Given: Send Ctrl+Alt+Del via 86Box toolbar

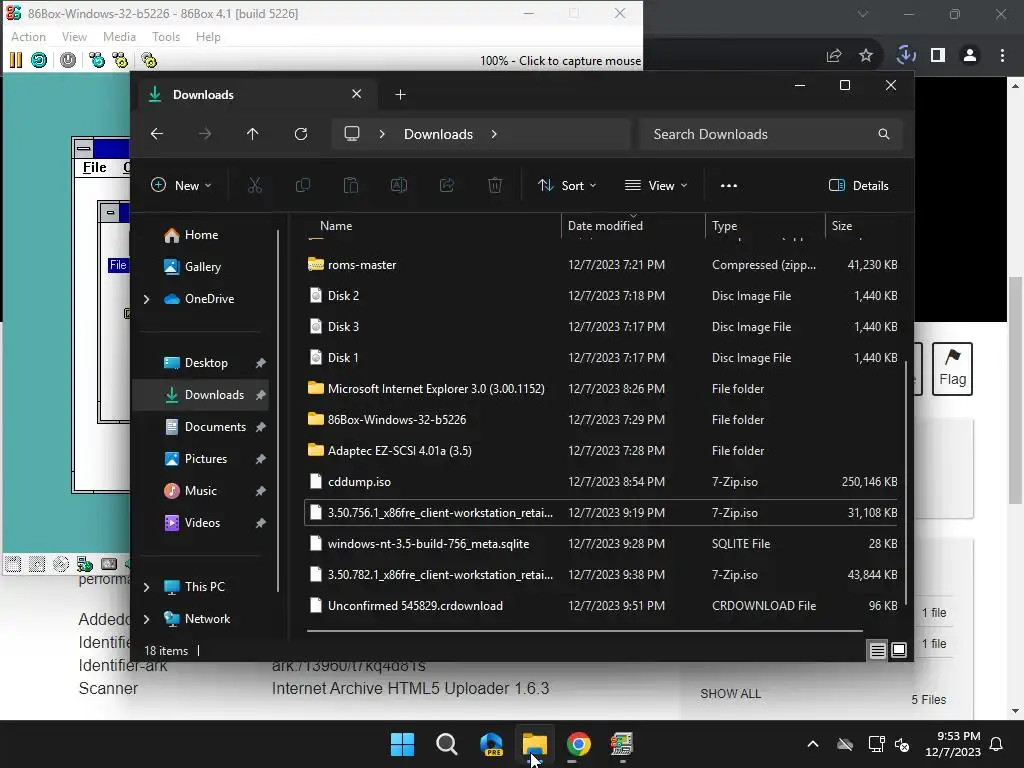Looking at the screenshot, I should pos(97,61).
